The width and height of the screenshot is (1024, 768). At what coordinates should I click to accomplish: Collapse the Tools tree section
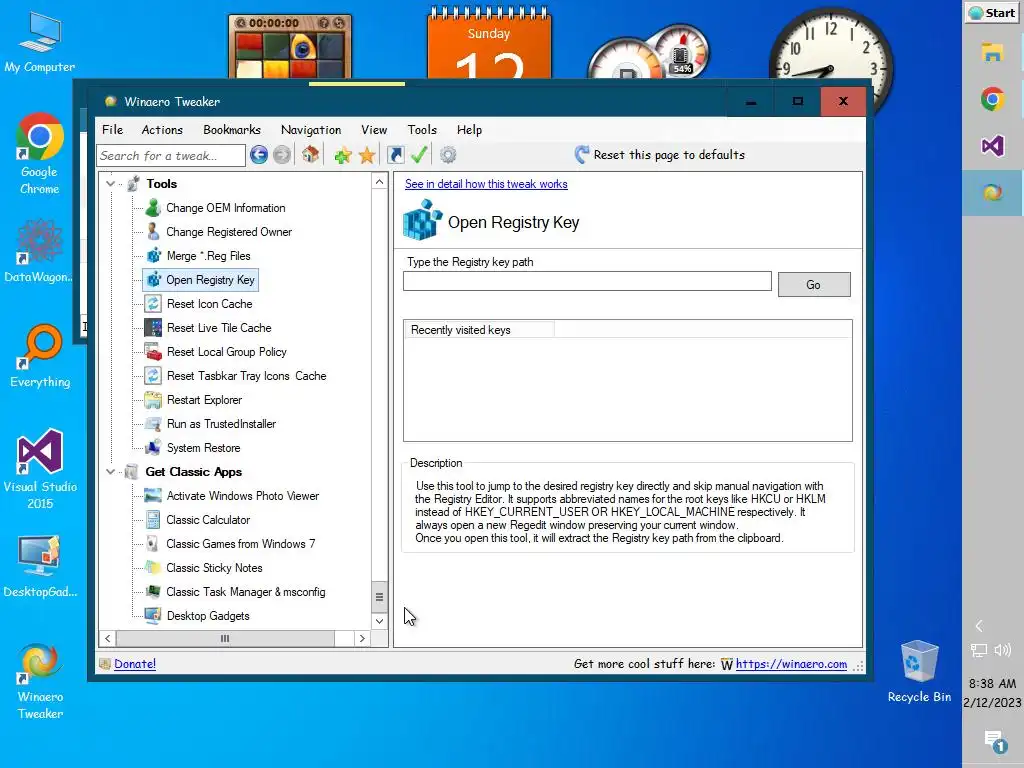pyautogui.click(x=110, y=184)
